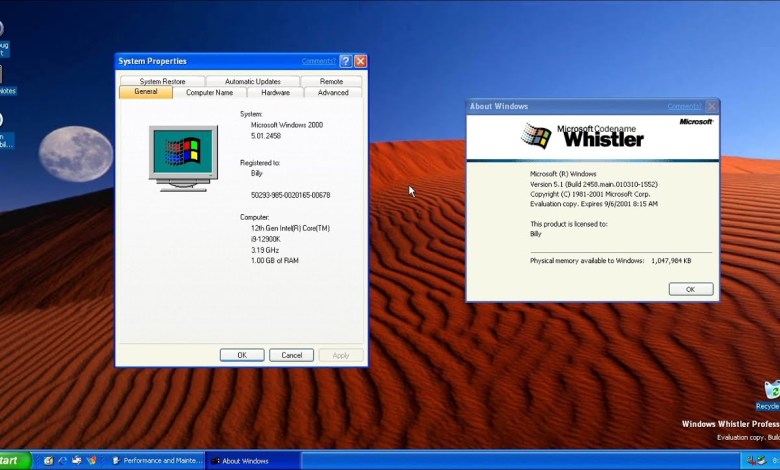780x470 pixels.
Task: Click the "1,047,984 KB" memory value
Action: click(671, 261)
